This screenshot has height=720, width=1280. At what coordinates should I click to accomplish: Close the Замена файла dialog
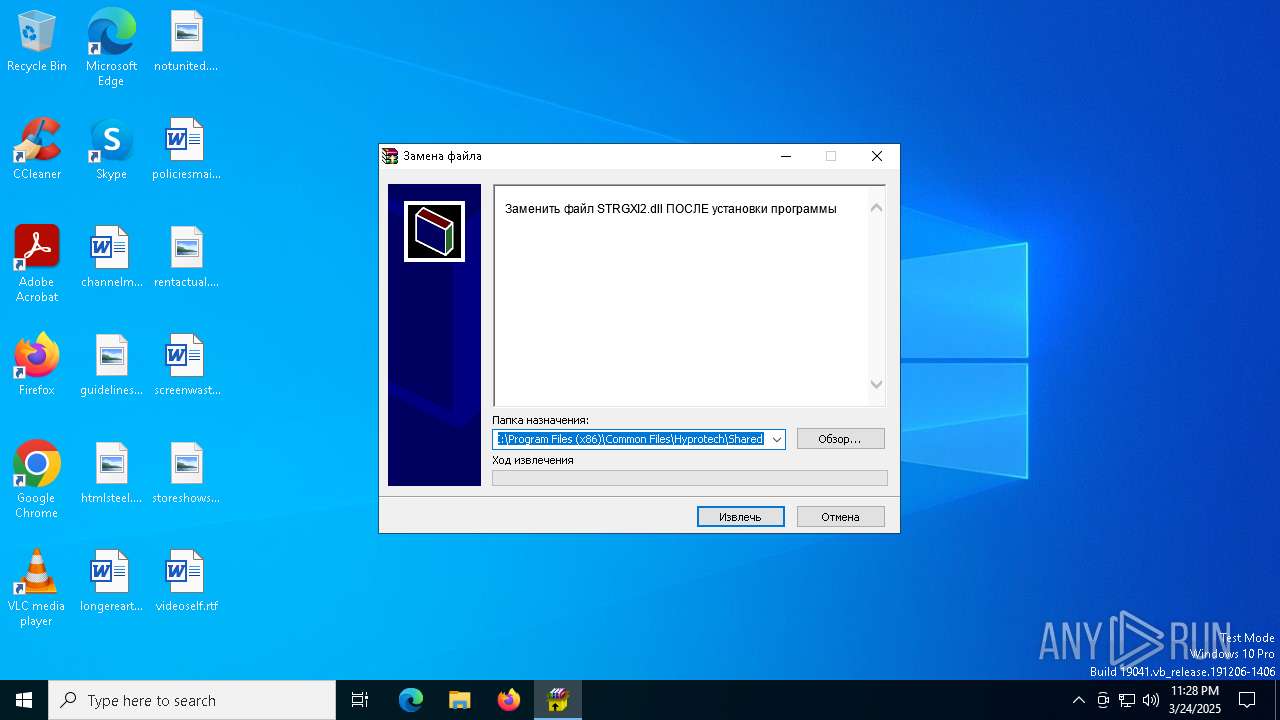coord(877,156)
